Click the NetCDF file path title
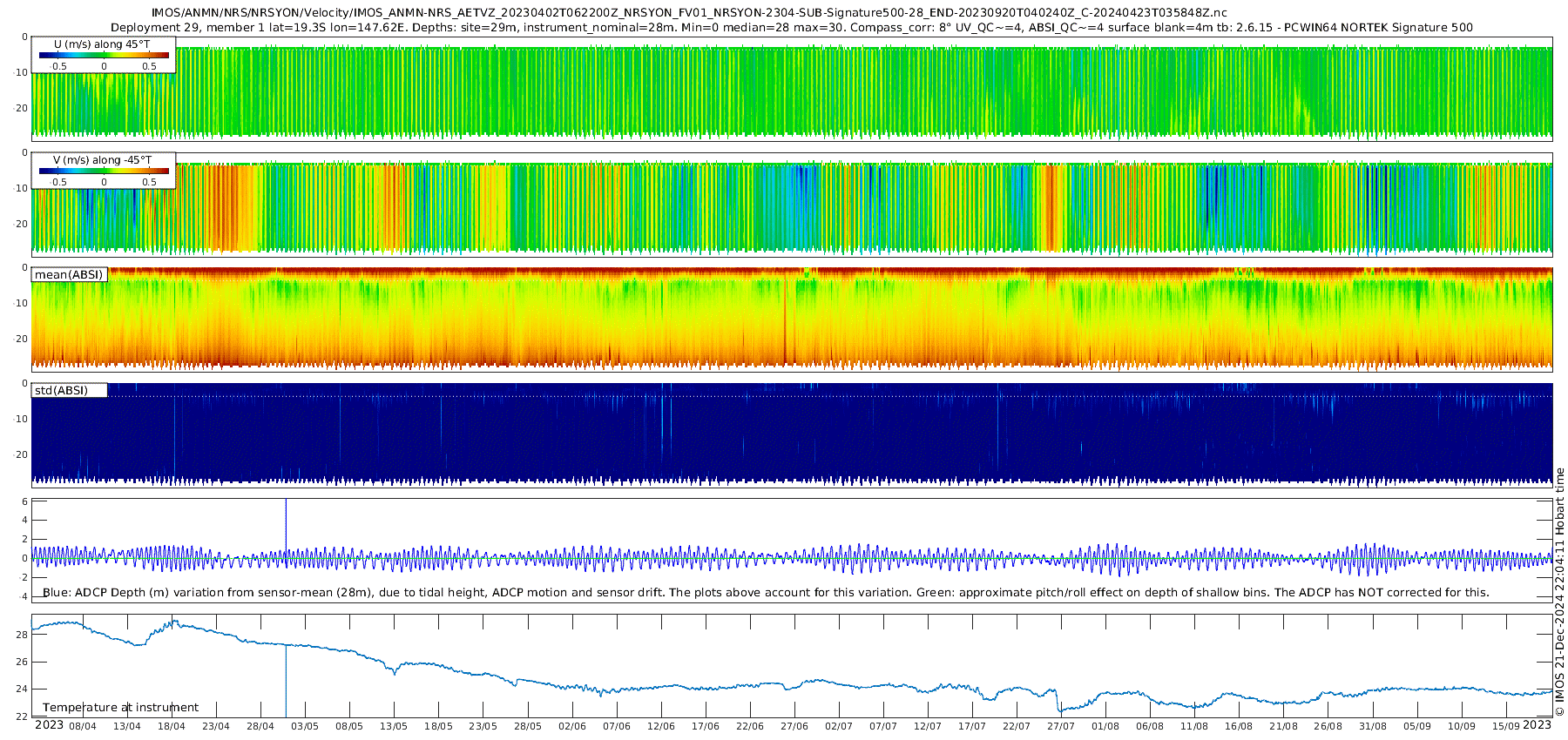The height and width of the screenshot is (740, 1568). coord(688,12)
